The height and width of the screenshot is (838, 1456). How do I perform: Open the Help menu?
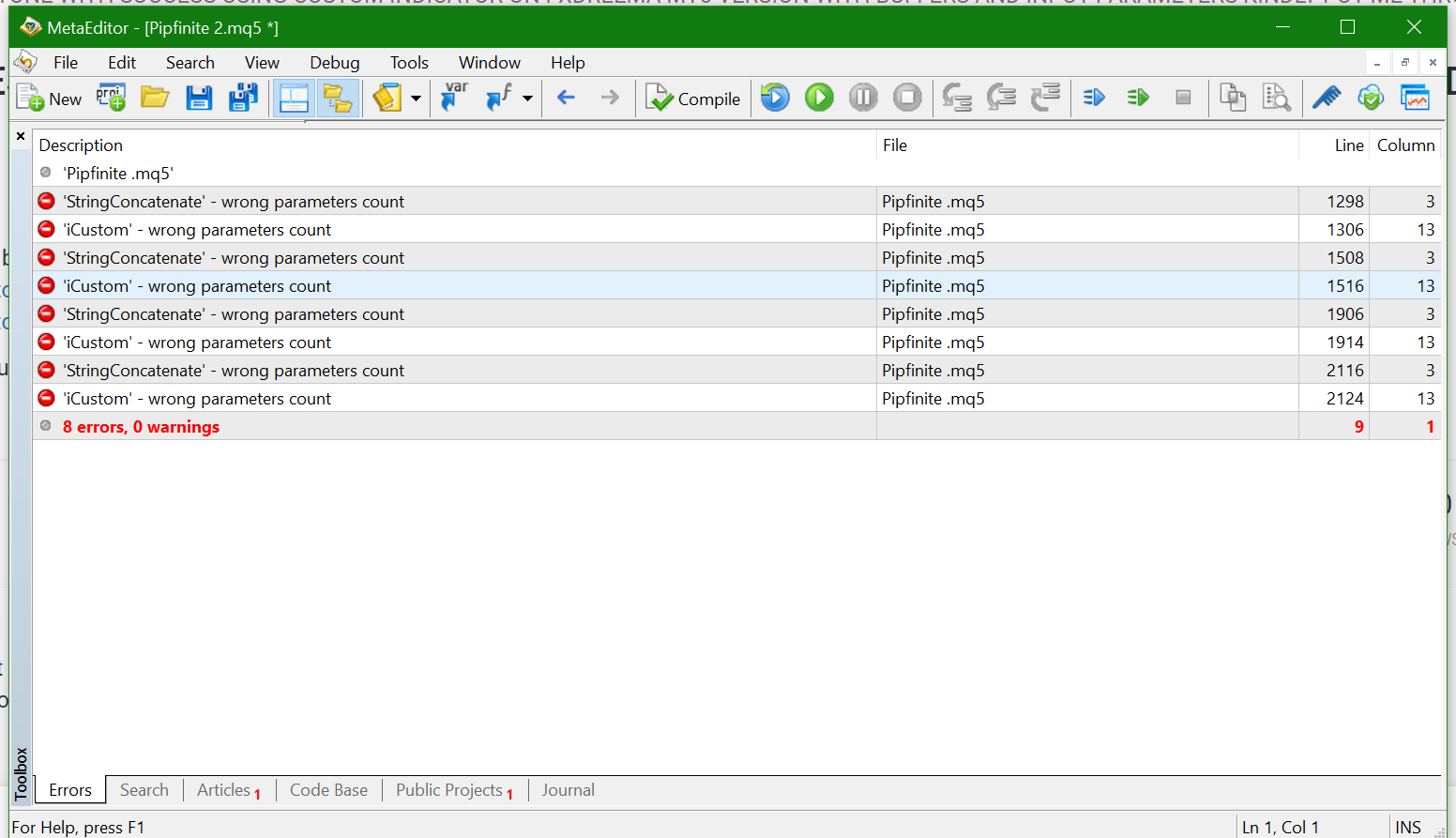[568, 63]
